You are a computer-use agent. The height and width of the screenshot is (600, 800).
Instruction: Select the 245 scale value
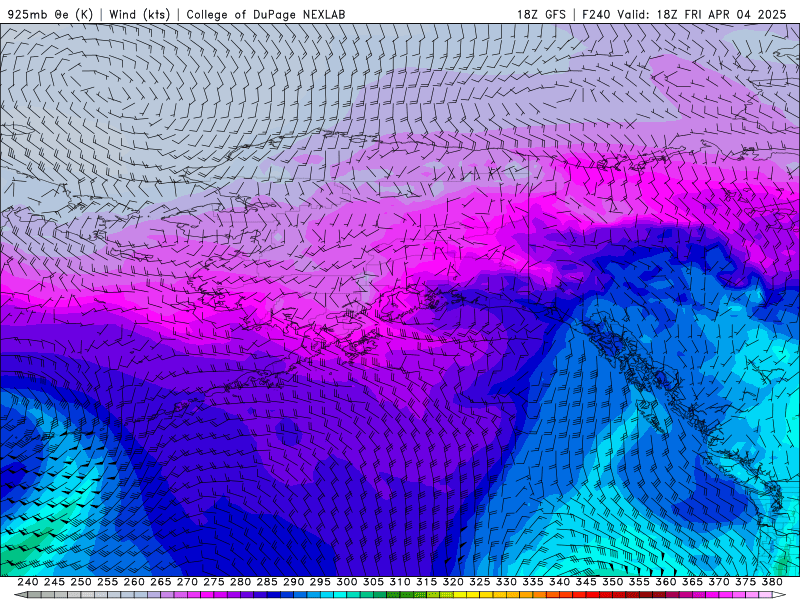coord(54,582)
